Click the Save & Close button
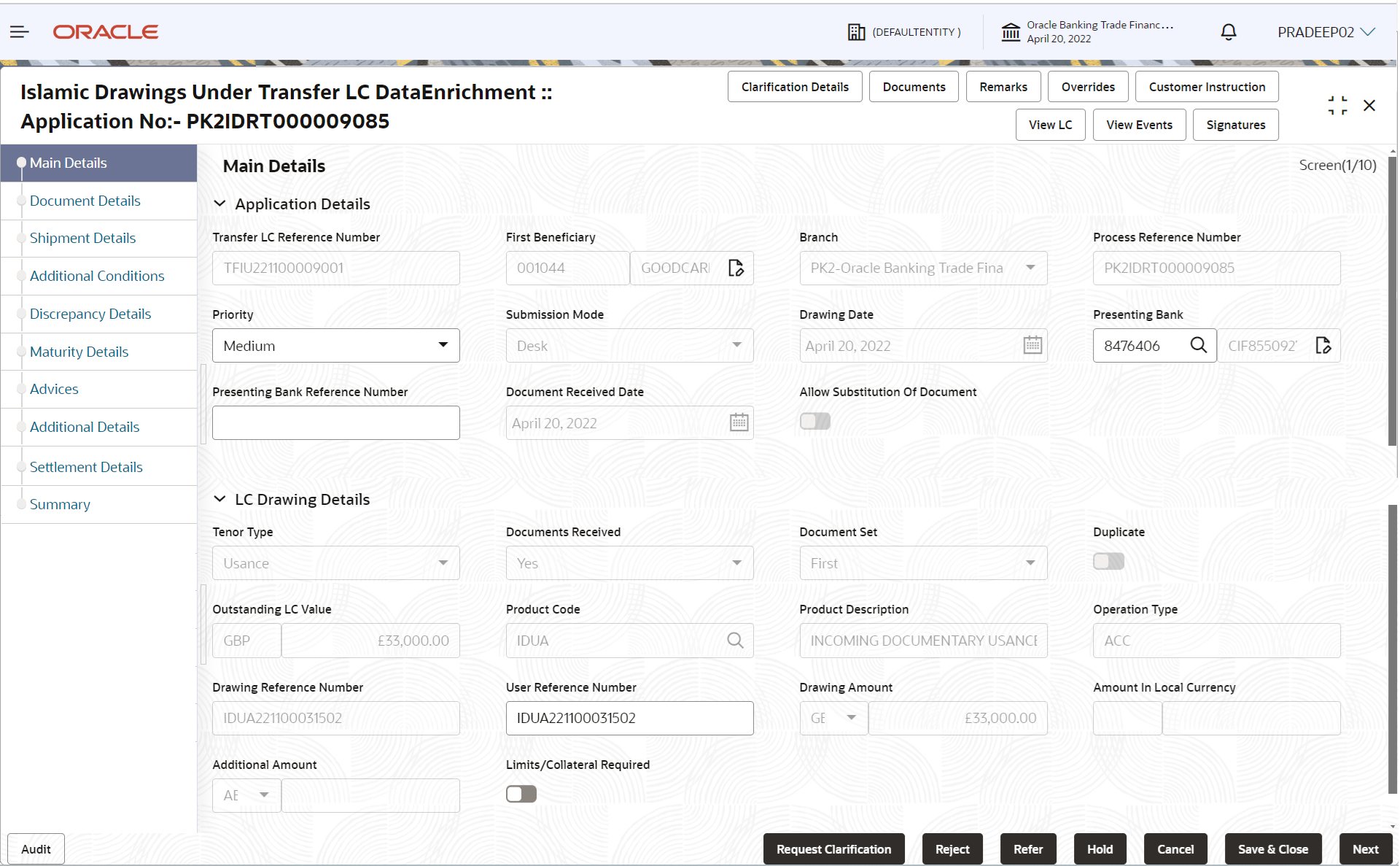 pyautogui.click(x=1272, y=849)
